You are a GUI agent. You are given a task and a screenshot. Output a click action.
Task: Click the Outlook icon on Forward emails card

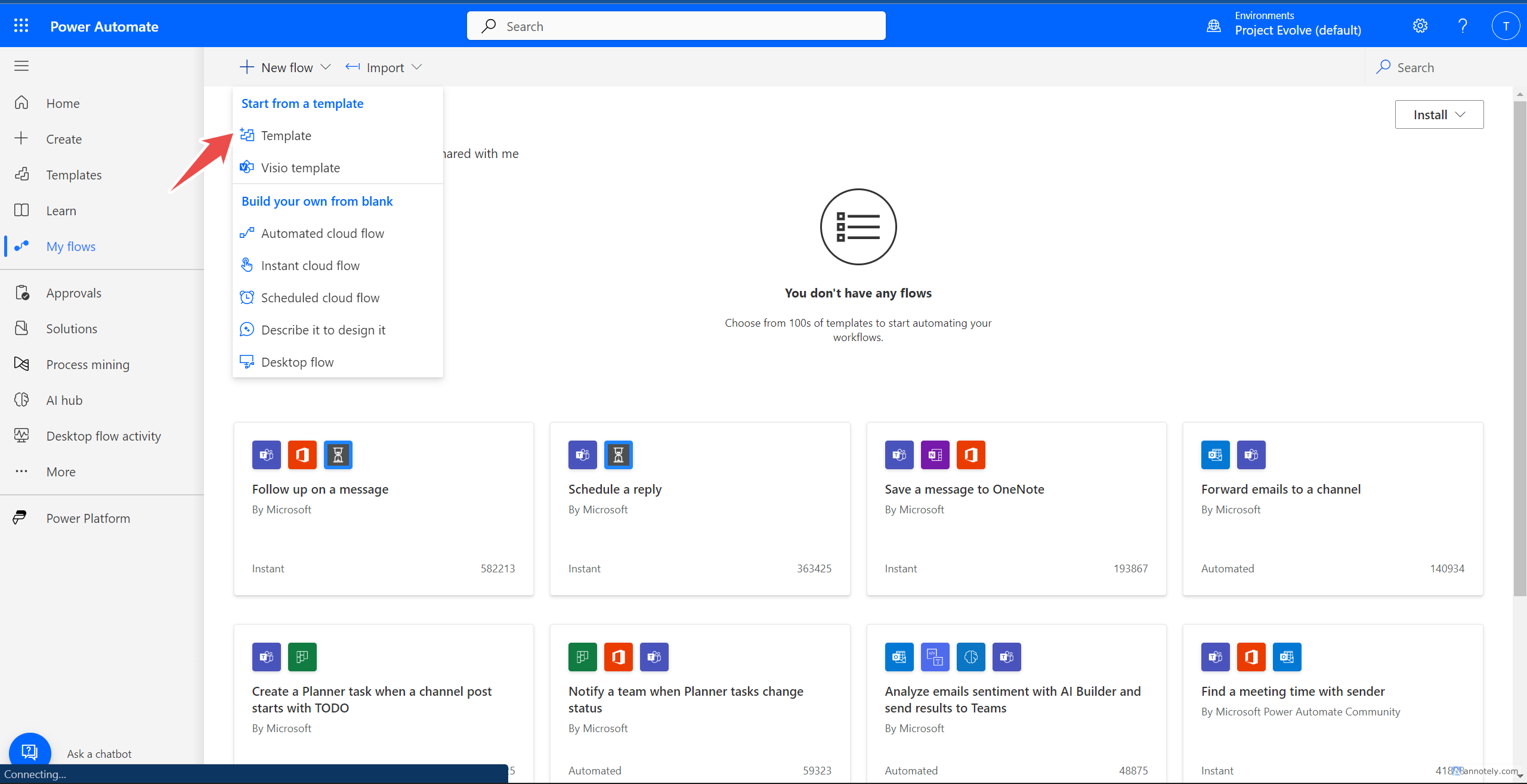pyautogui.click(x=1216, y=455)
